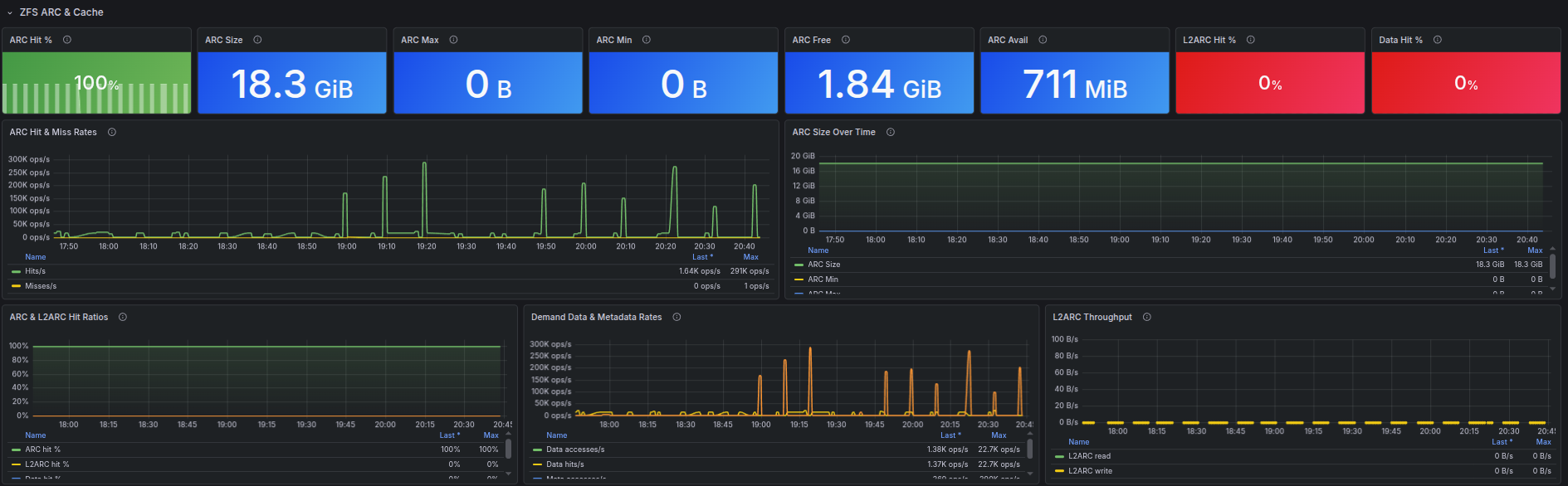Open the Demand Data & Metadata Rates panel title
The width and height of the screenshot is (1568, 486).
(596, 317)
